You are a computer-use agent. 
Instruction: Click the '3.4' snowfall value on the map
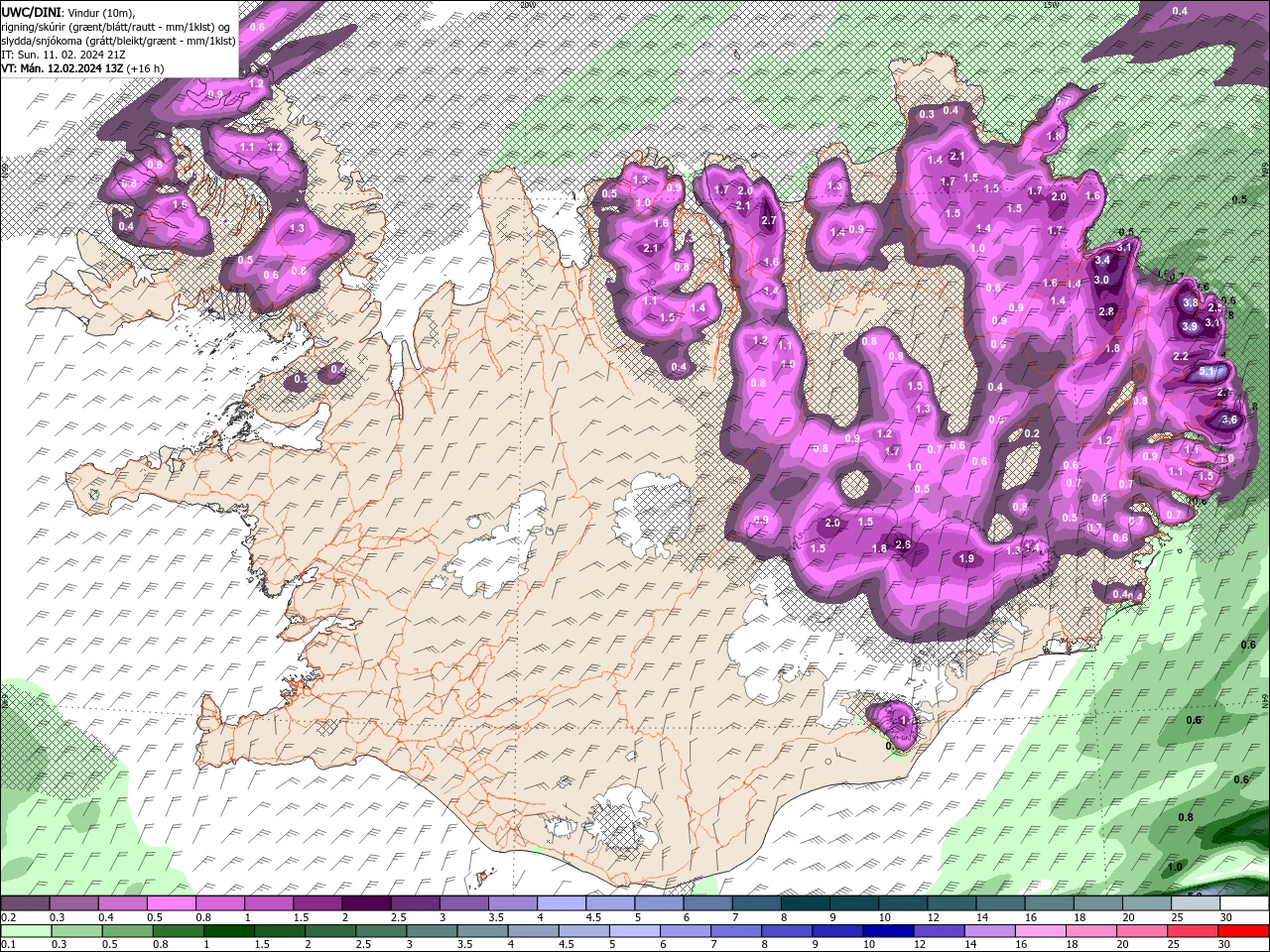tap(1102, 260)
